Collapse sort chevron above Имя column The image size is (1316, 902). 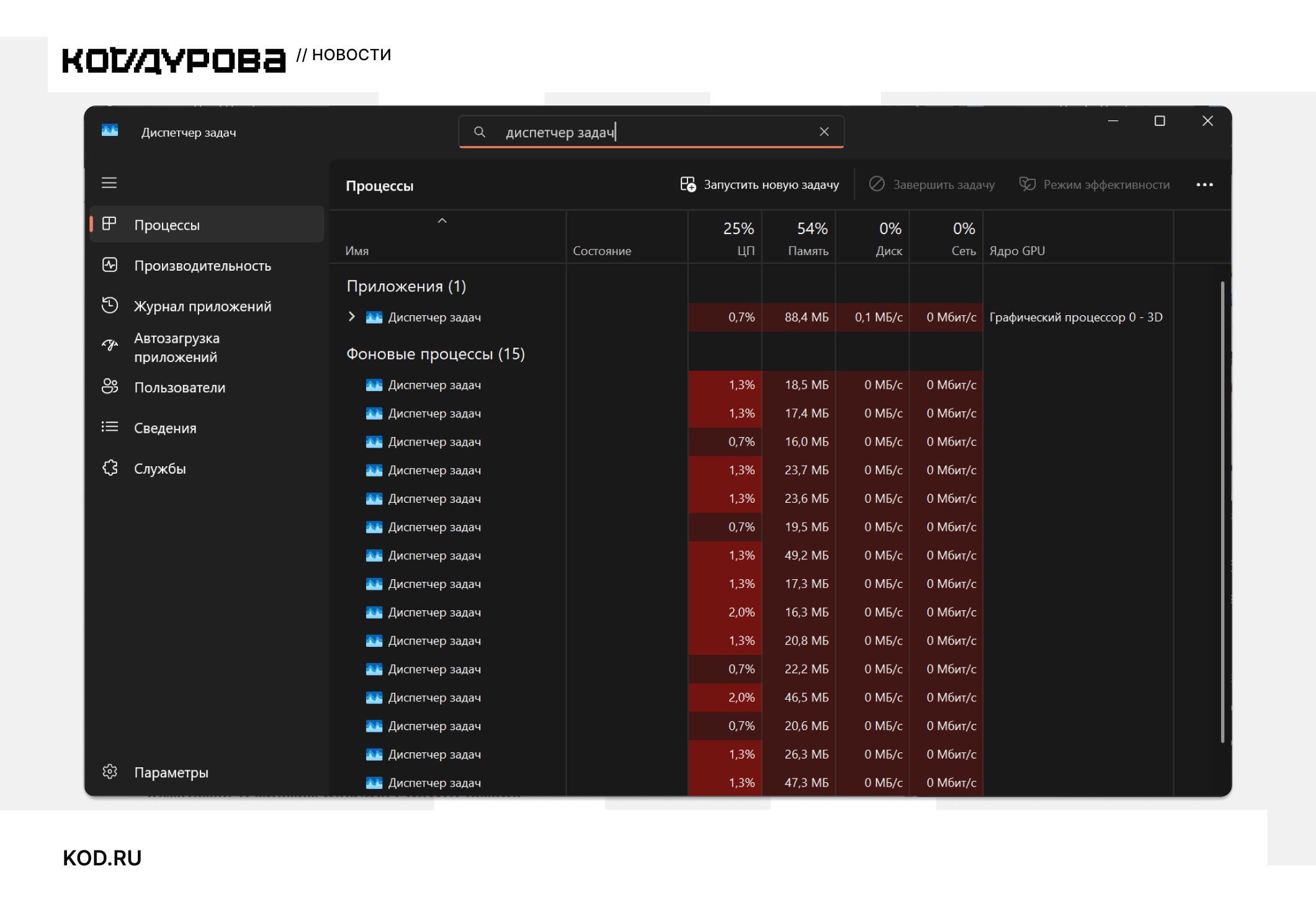[x=442, y=221]
